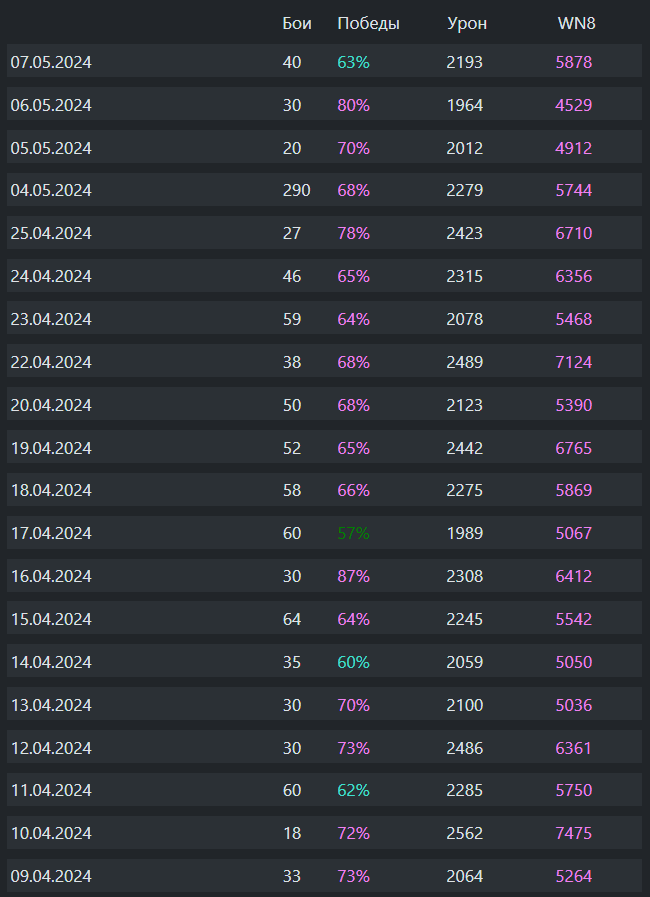Select the 04.05.2024 date entry

pyautogui.click(x=51, y=190)
